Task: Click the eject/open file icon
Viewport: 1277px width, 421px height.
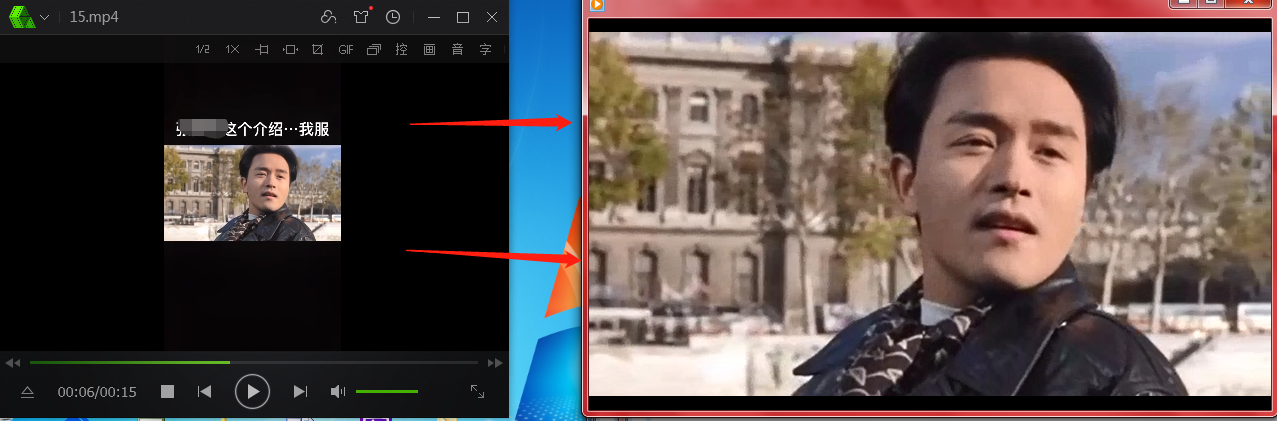Action: (27, 392)
